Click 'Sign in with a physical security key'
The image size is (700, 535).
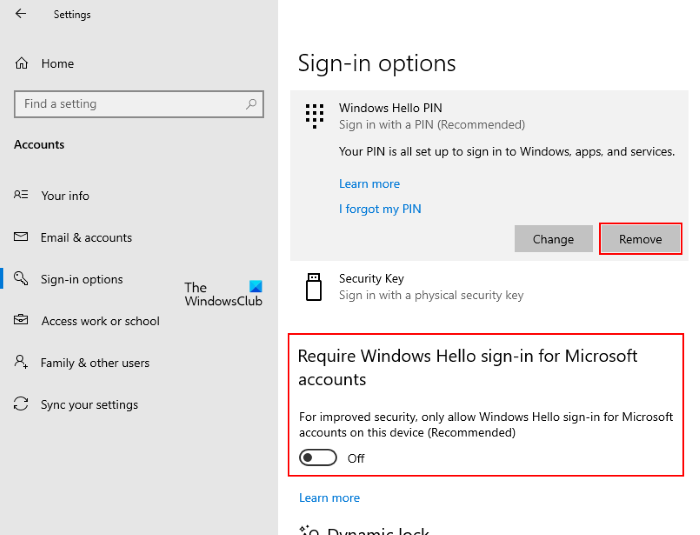[x=431, y=295]
